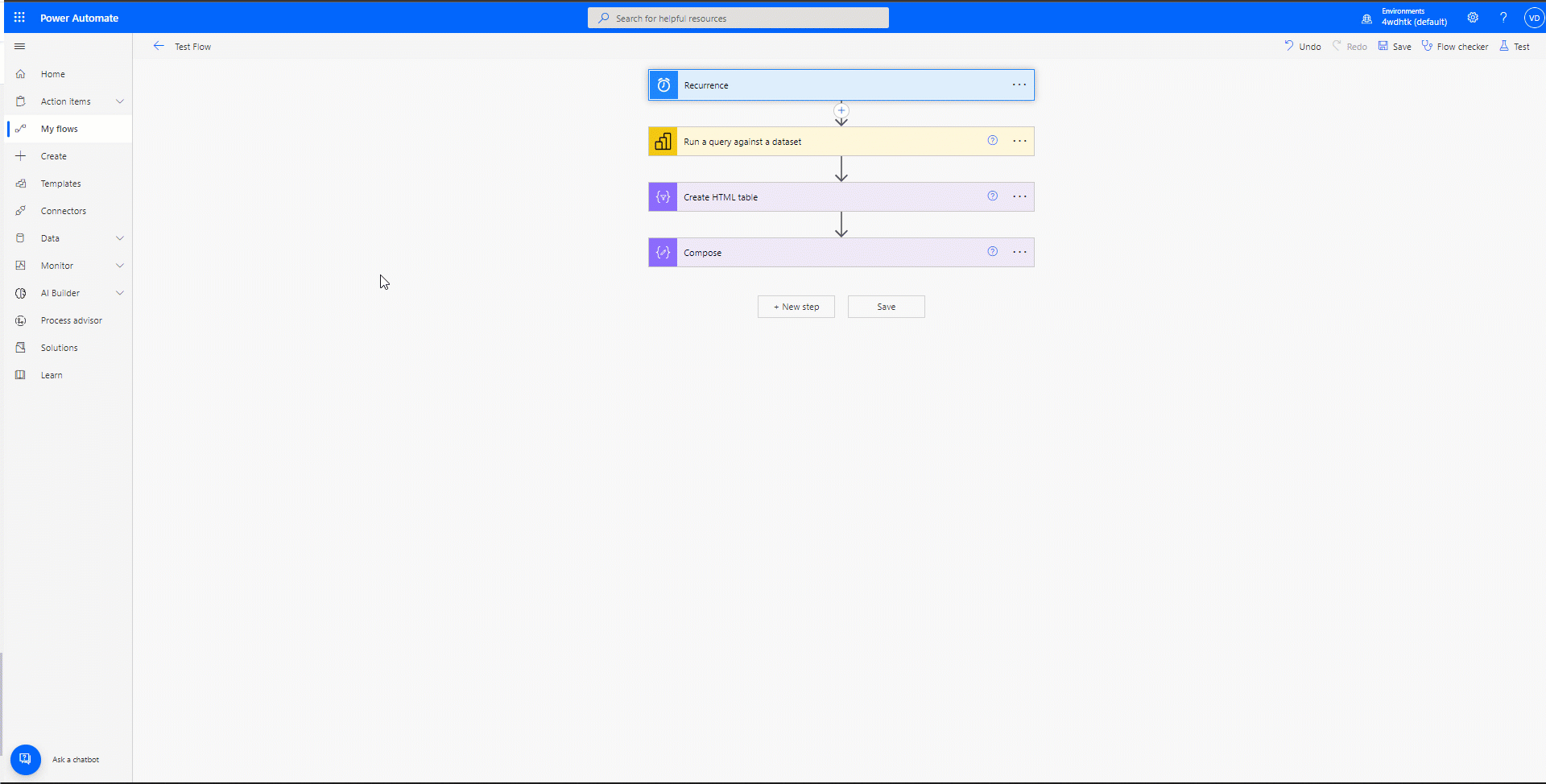Open the help question mark in header
Screen dimensions: 1546x784
(1503, 17)
